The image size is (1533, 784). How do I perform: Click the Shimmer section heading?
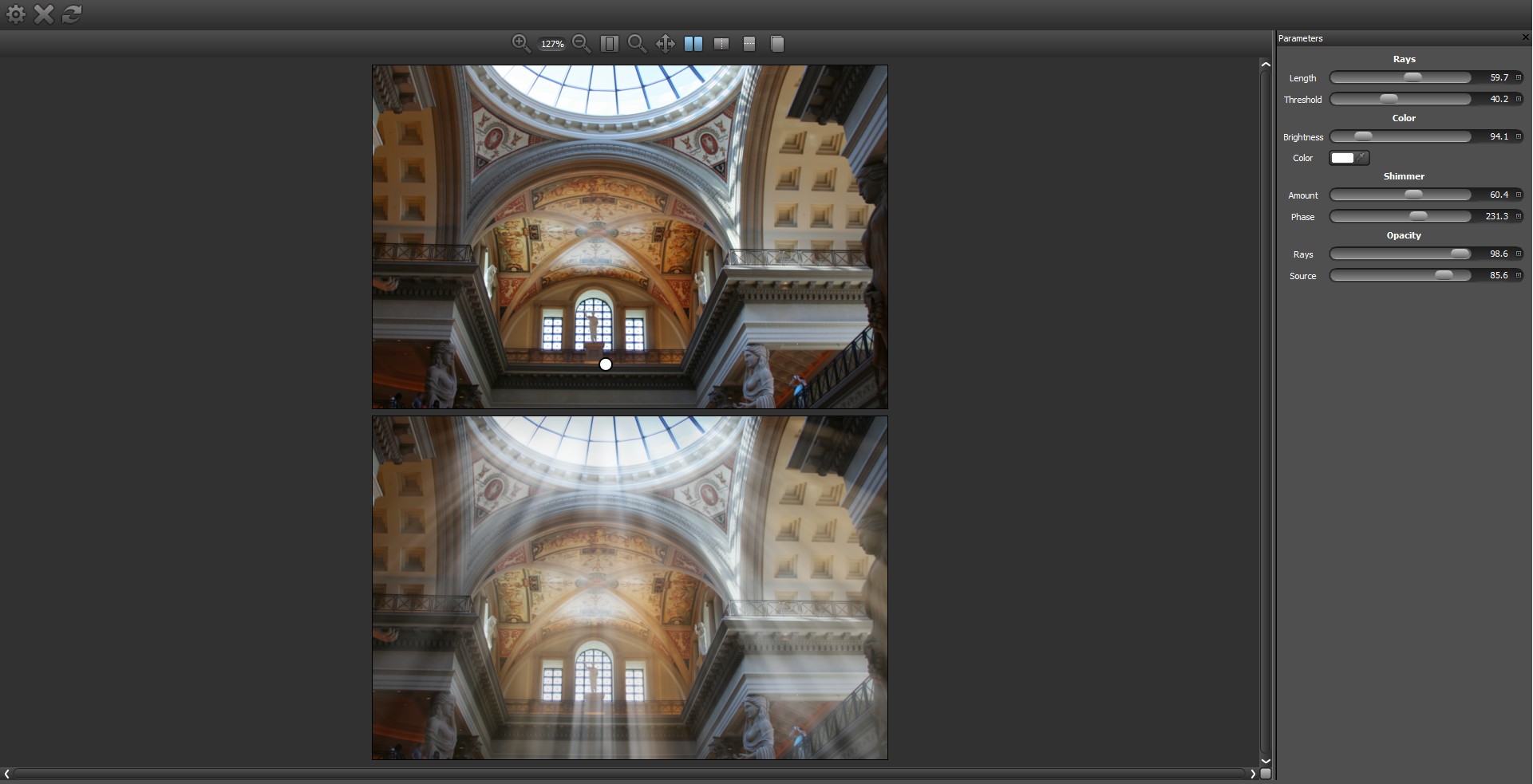pyautogui.click(x=1404, y=176)
